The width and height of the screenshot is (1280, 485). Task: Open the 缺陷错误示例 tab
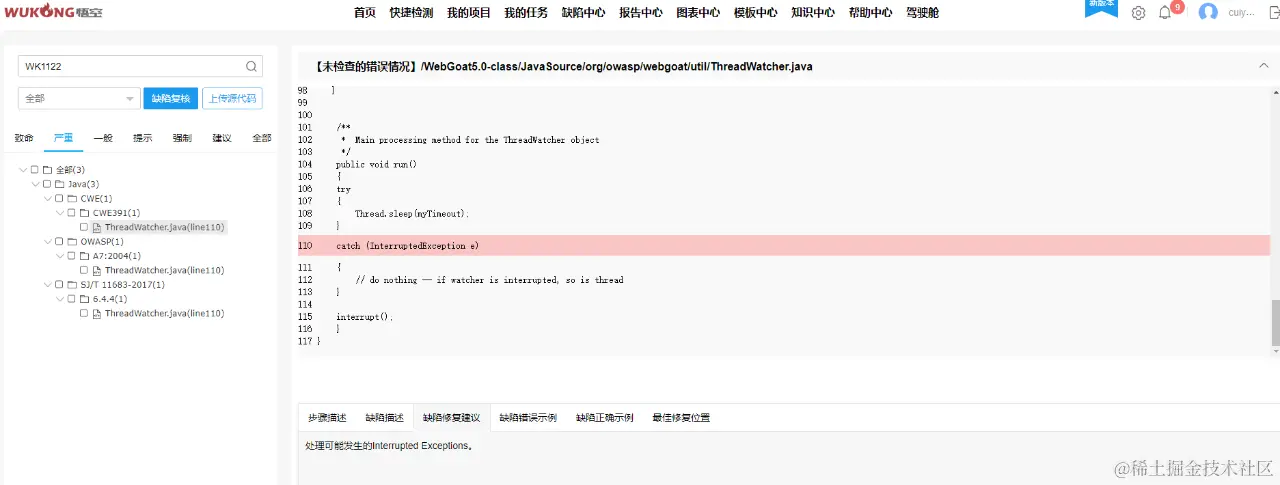(528, 418)
